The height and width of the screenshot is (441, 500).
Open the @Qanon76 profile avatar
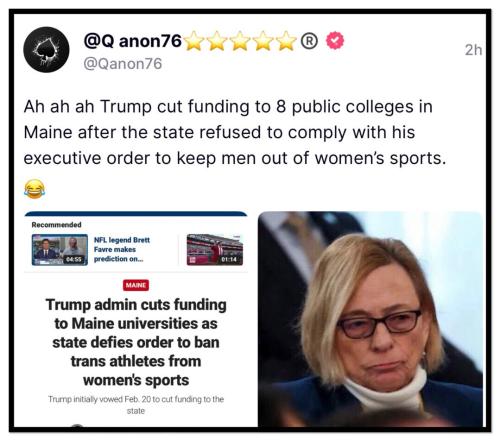[46, 50]
